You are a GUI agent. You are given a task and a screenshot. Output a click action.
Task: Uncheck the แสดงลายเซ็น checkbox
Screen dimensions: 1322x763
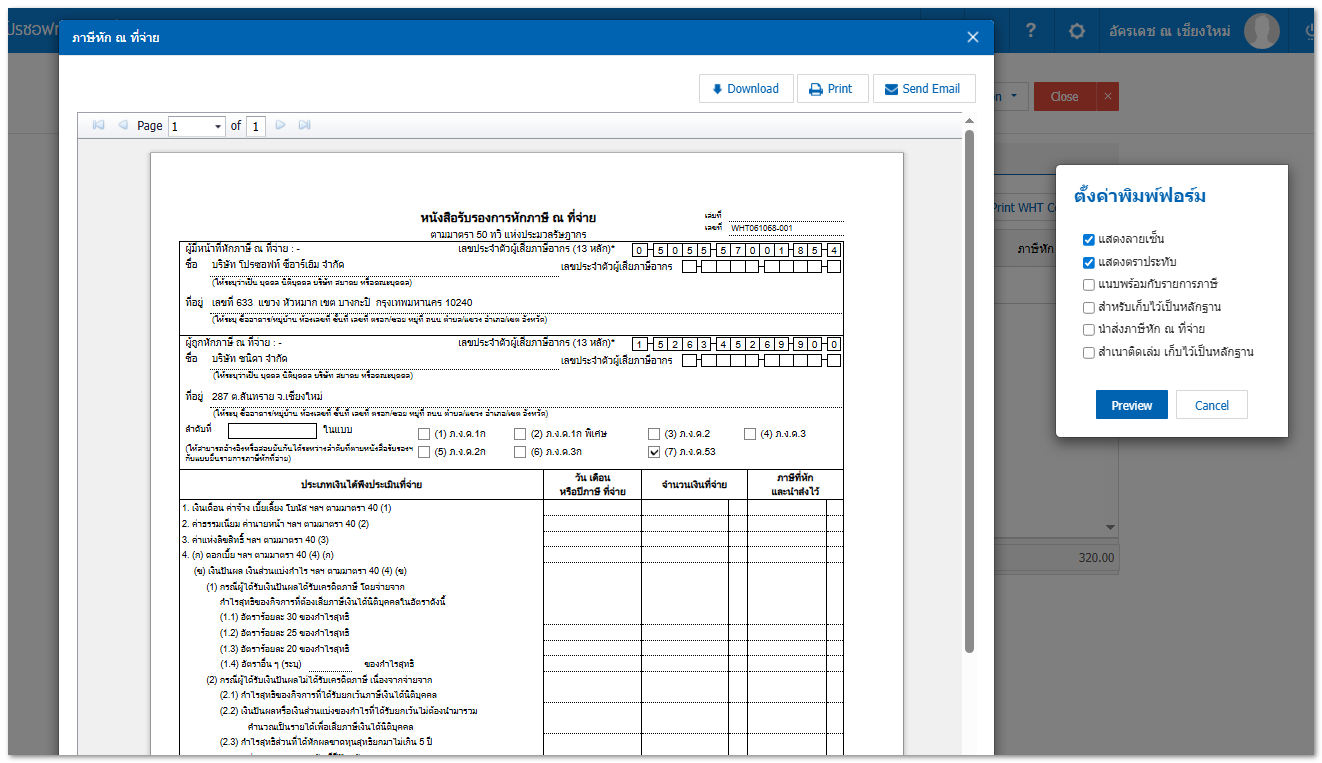1088,240
